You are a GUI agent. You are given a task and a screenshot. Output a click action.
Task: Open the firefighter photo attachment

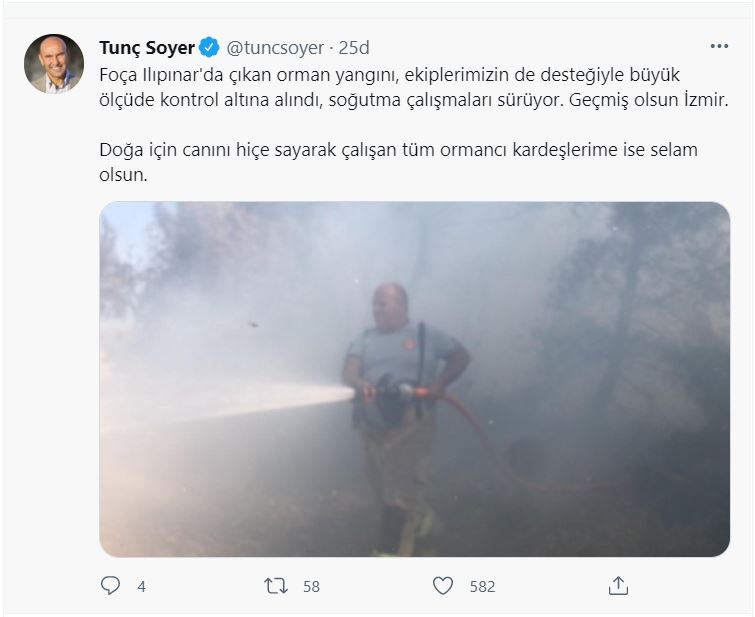point(415,379)
